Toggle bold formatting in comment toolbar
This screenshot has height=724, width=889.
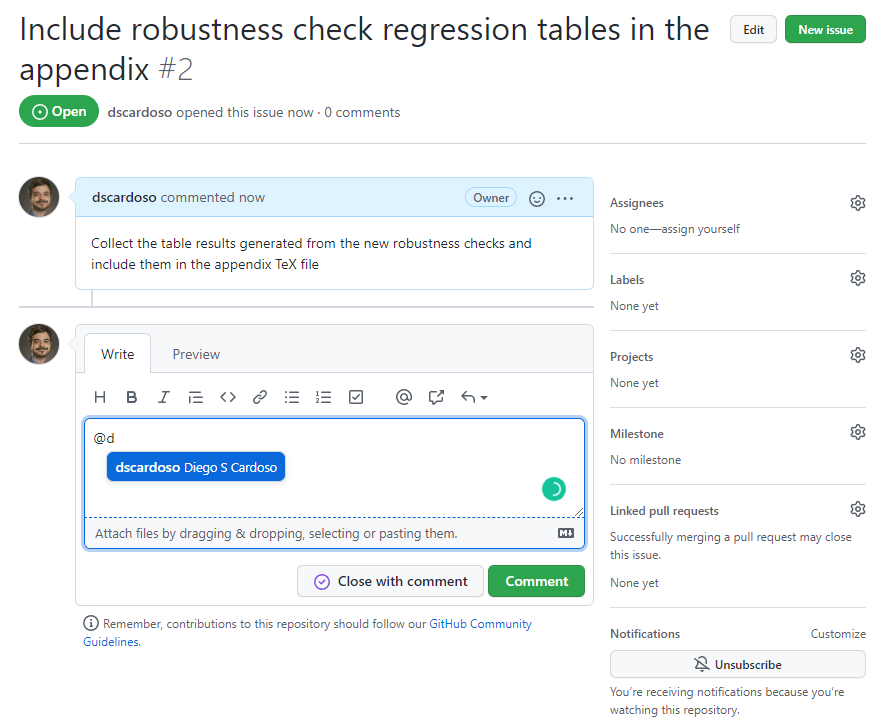tap(131, 397)
